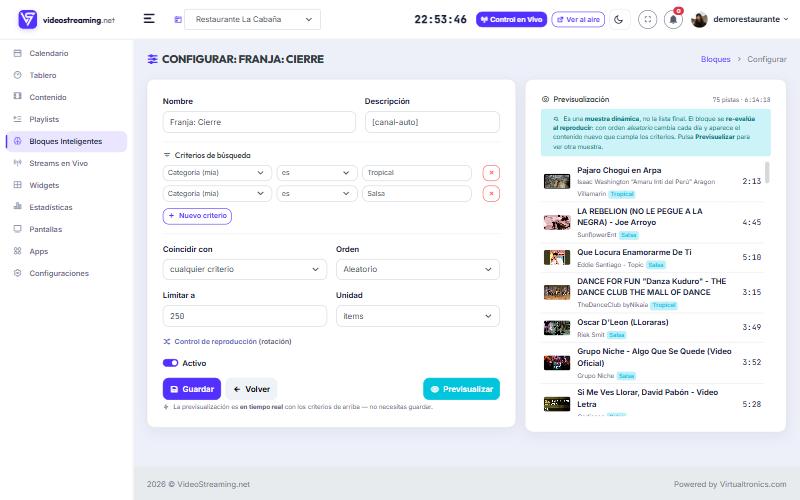Image resolution: width=800 pixels, height=500 pixels.
Task: Click the Que Locura Enamorarme De Ti thumbnail
Action: click(557, 257)
